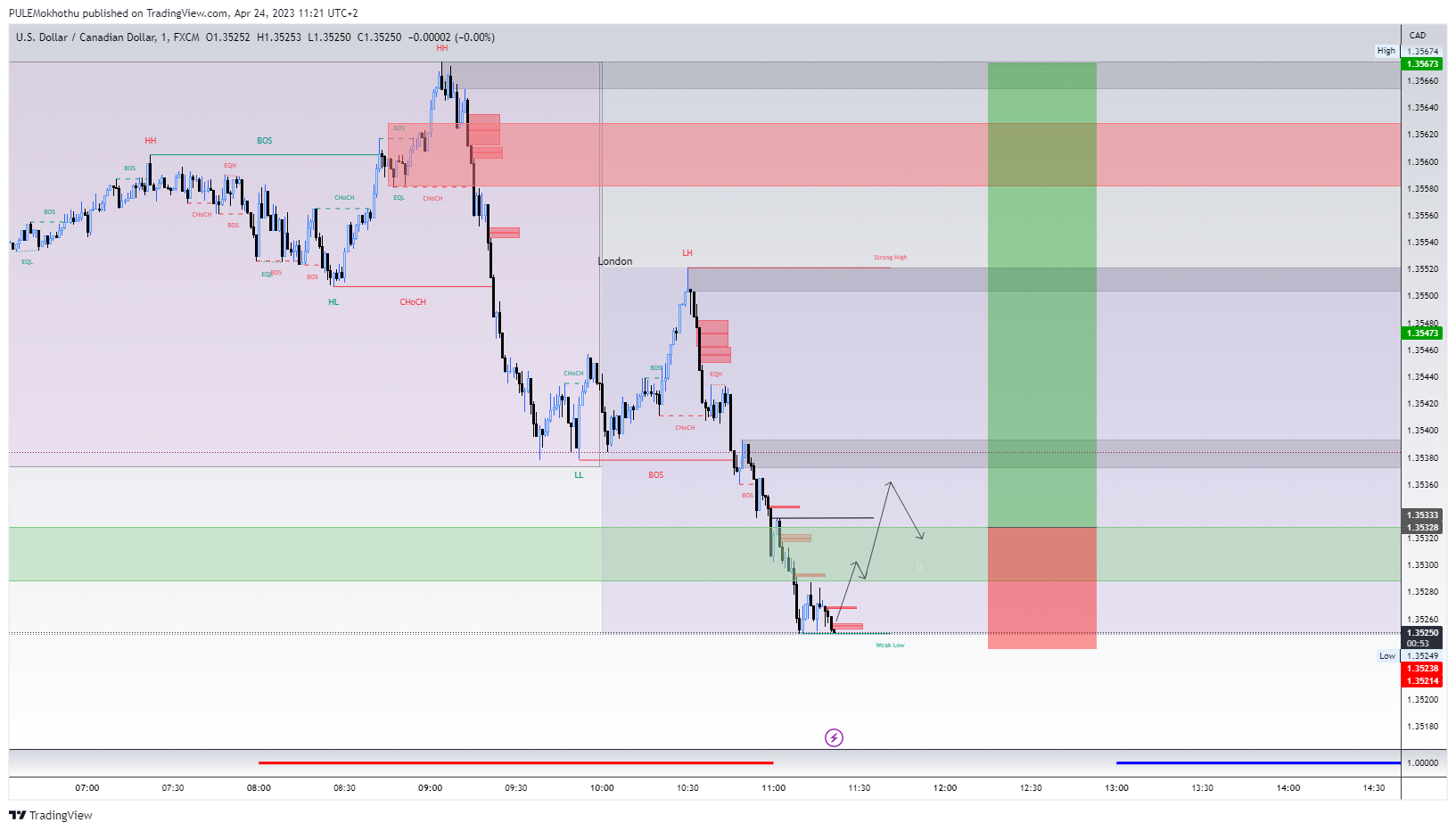The height and width of the screenshot is (831, 1456).
Task: Click the CAD currency label on price axis
Action: 1418,36
